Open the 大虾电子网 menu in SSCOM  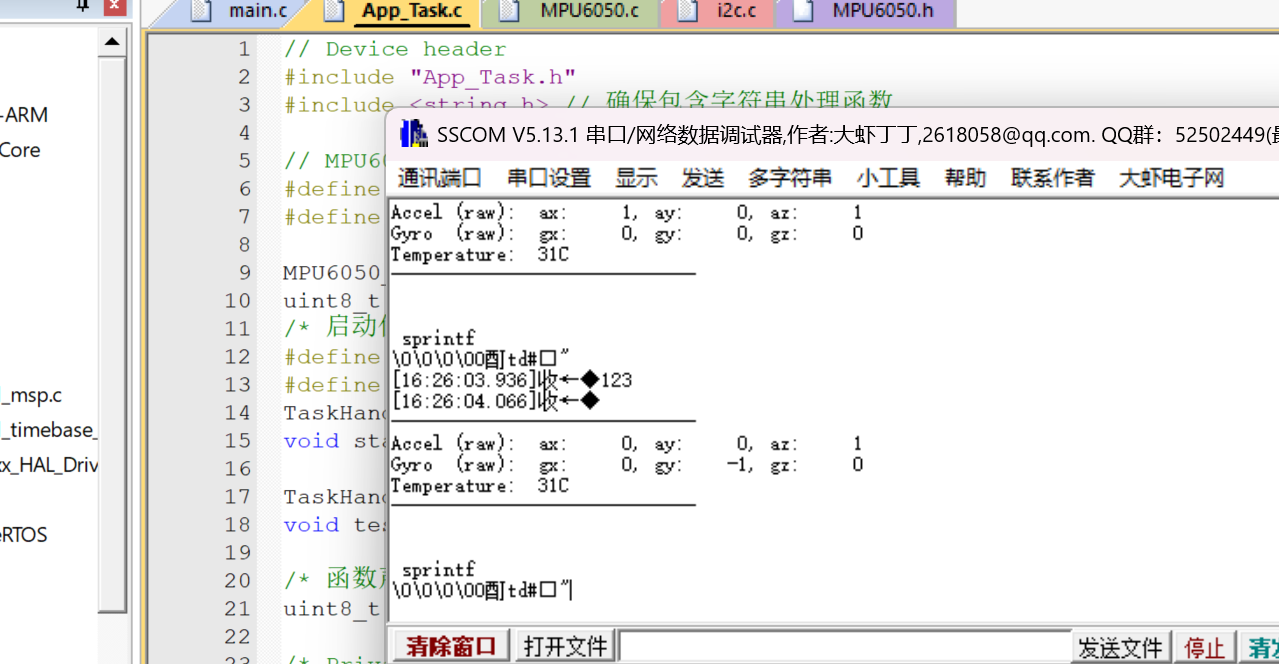click(1171, 178)
